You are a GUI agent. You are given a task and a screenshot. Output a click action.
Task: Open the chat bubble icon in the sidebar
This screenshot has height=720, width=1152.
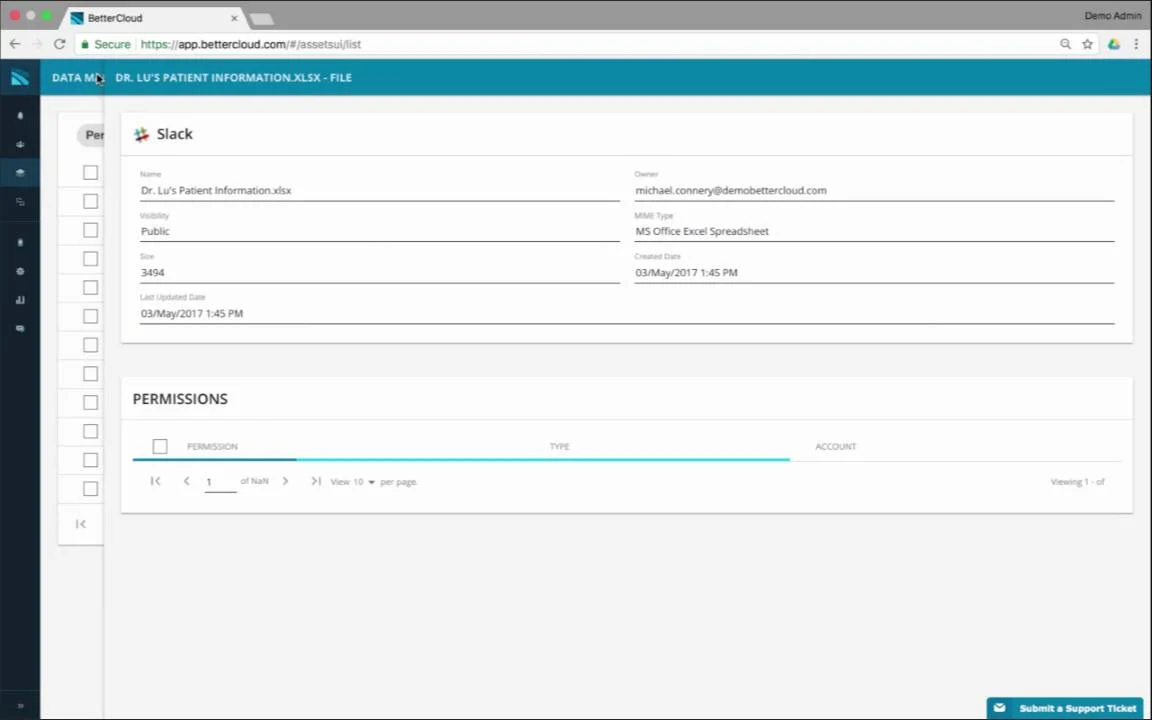tap(20, 328)
